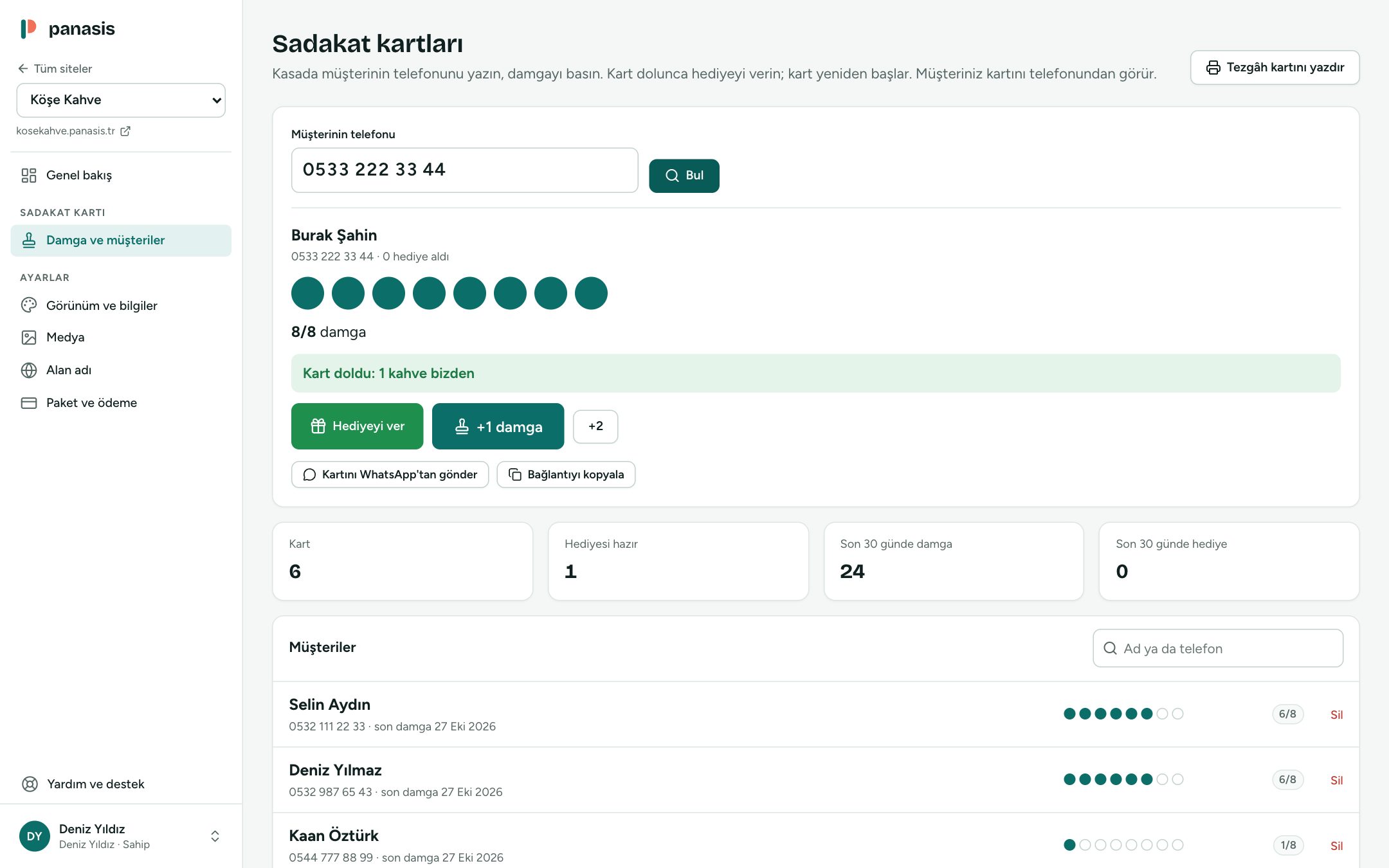Add one stamp with +1 damga
1389x868 pixels.
tap(498, 426)
